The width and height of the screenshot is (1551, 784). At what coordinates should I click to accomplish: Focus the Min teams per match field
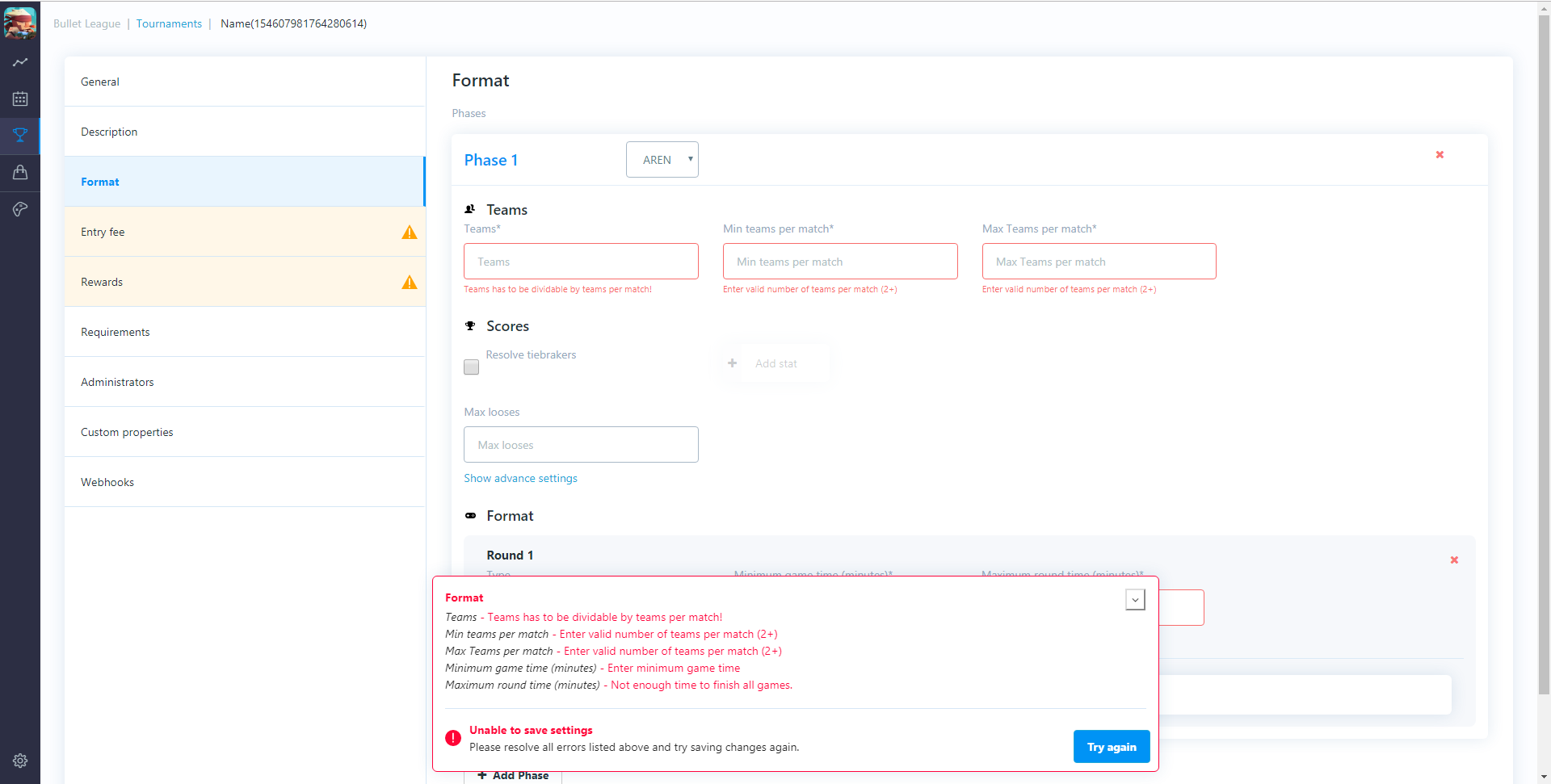[840, 262]
